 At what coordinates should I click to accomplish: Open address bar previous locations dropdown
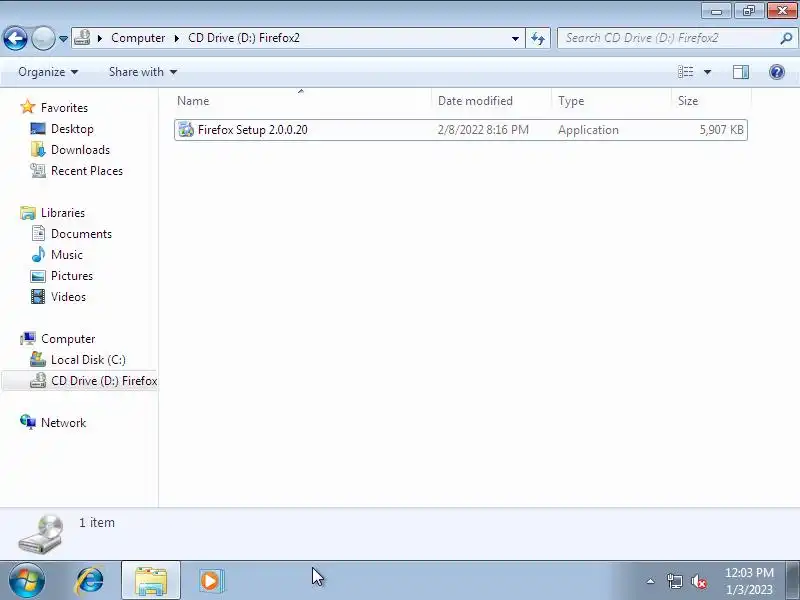[x=515, y=38]
